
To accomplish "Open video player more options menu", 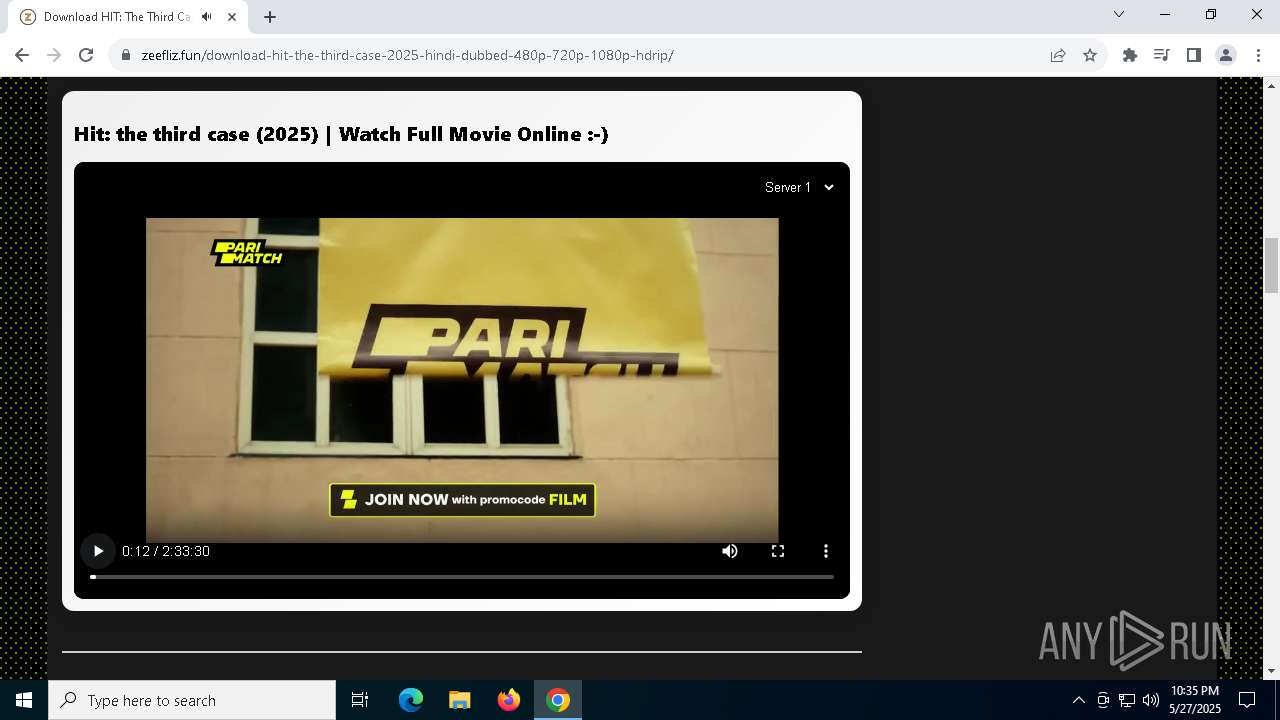I will point(826,551).
